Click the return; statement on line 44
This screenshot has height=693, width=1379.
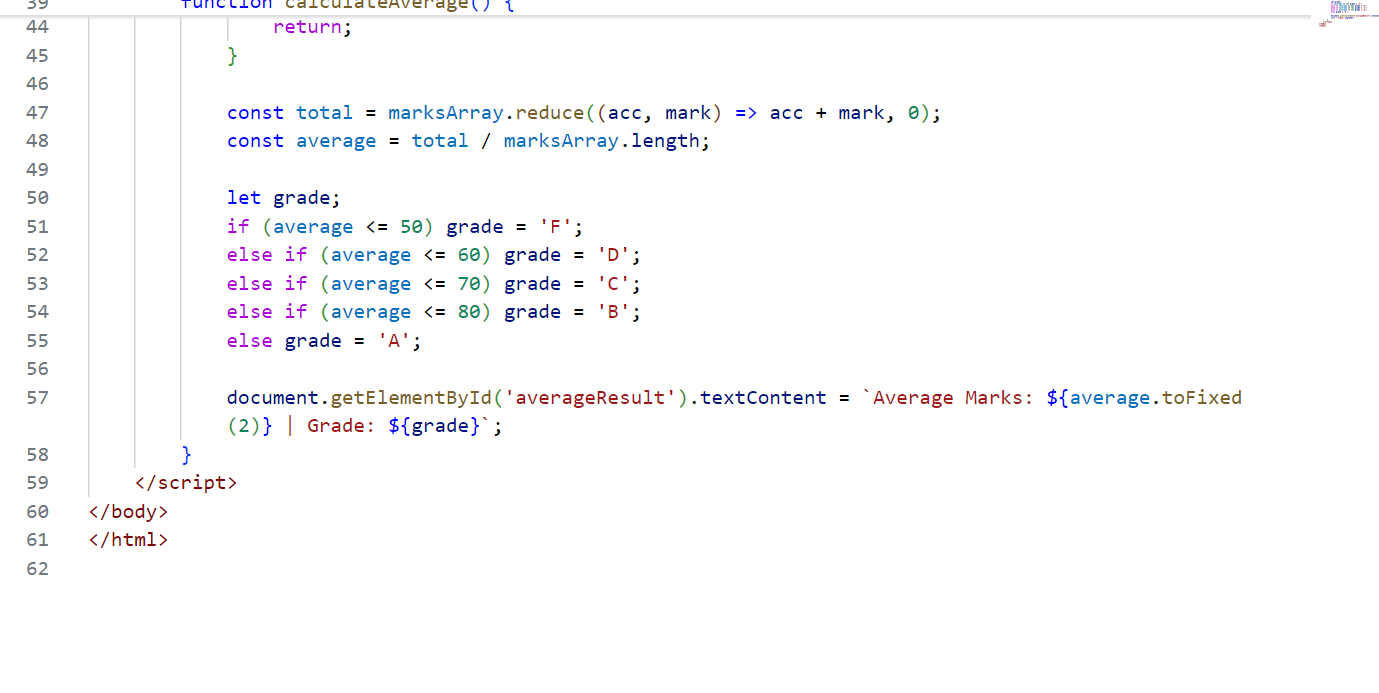coord(313,27)
